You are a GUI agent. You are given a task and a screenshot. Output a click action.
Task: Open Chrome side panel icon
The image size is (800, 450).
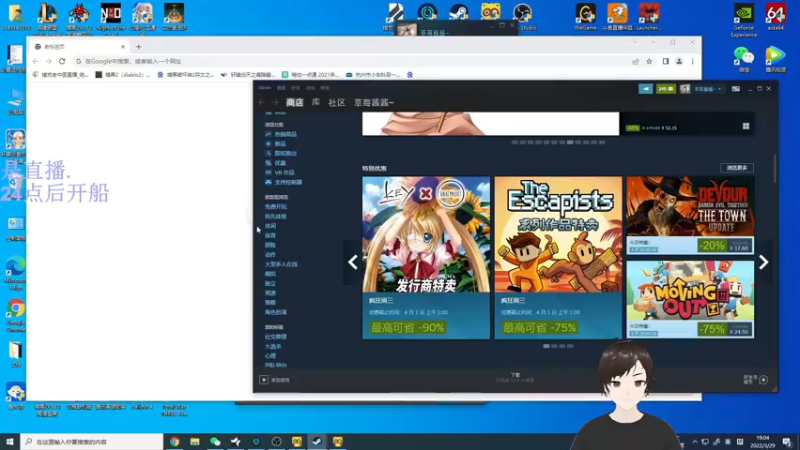[665, 61]
